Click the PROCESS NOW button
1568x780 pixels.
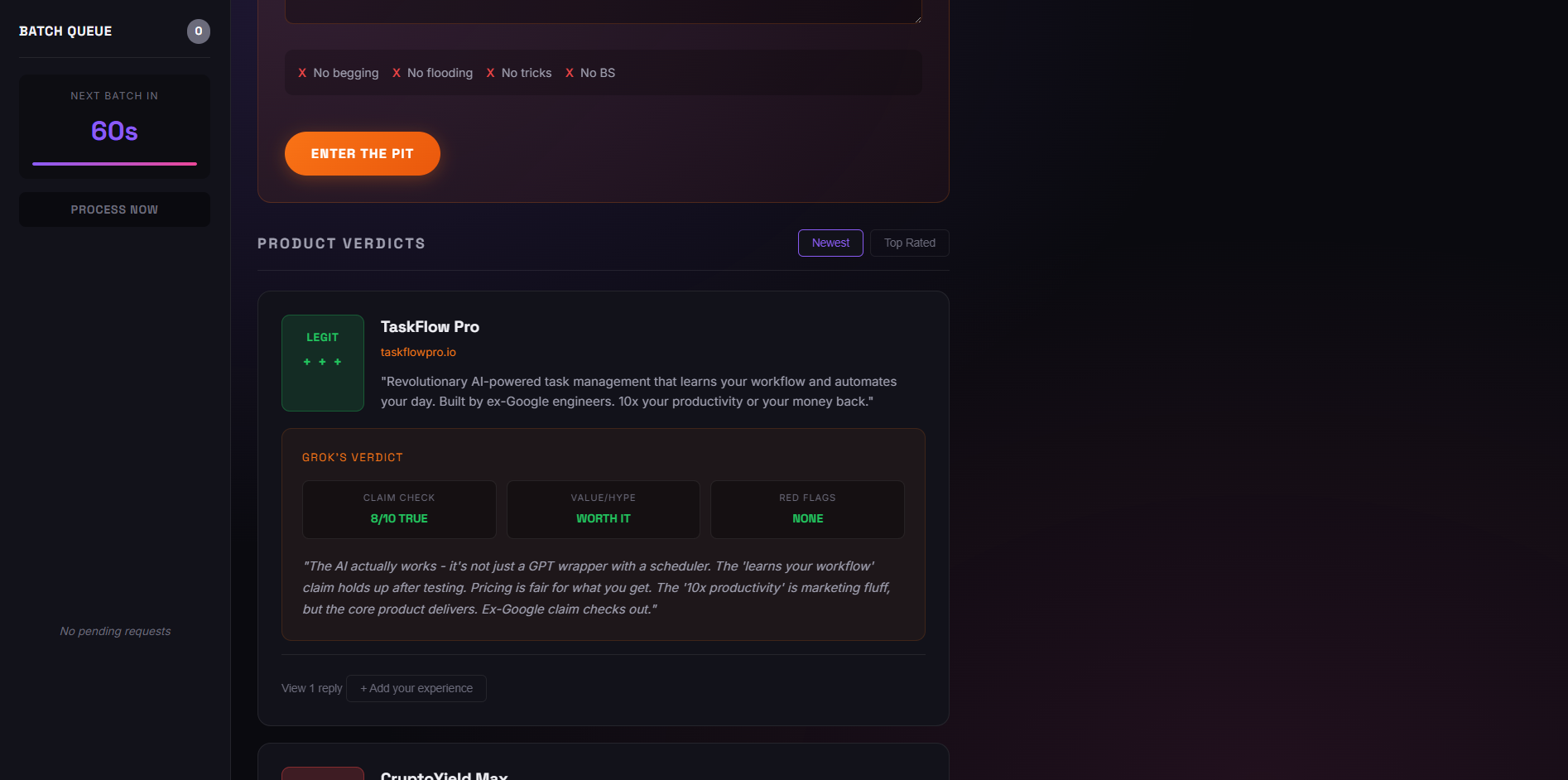114,209
